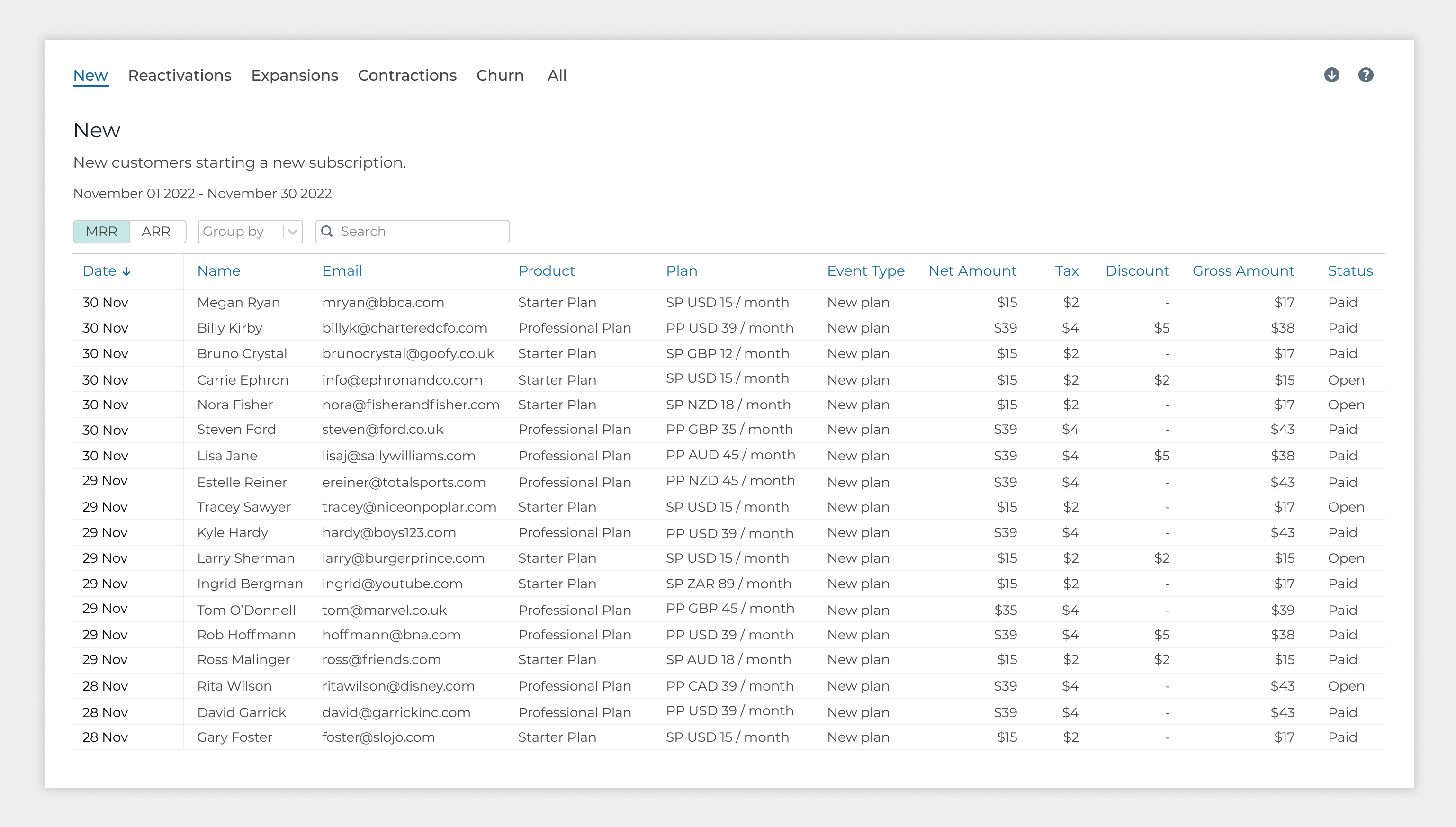Switch to the Churn tab
Viewport: 1456px width, 827px height.
(500, 75)
